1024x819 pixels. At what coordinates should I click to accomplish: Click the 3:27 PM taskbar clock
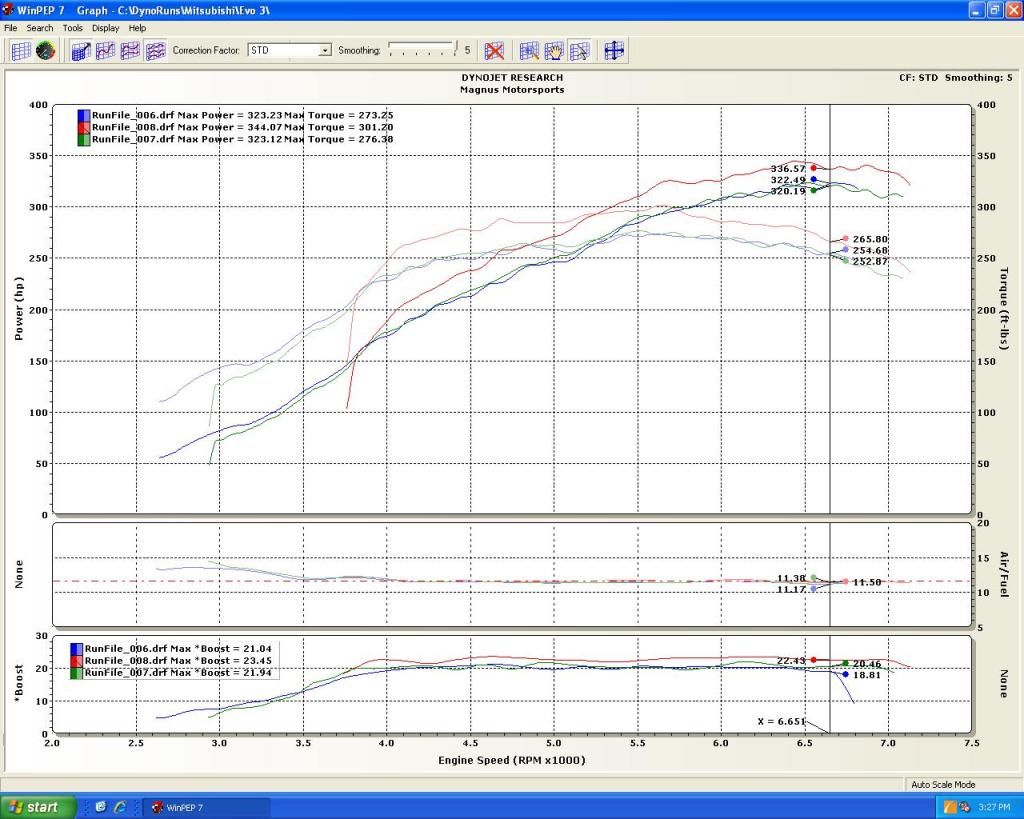[x=994, y=808]
